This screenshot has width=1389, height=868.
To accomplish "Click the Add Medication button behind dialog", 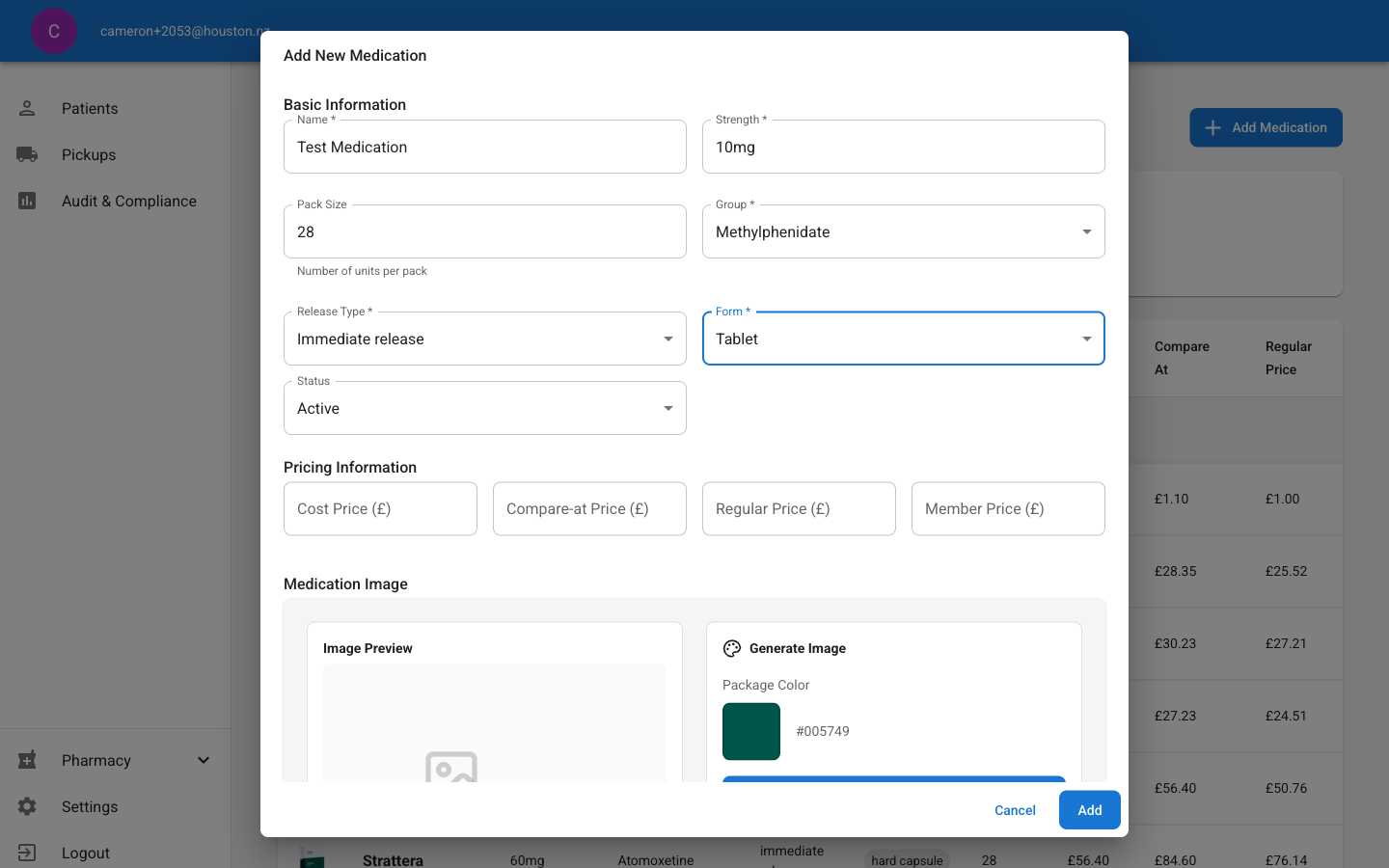I will coord(1266,127).
